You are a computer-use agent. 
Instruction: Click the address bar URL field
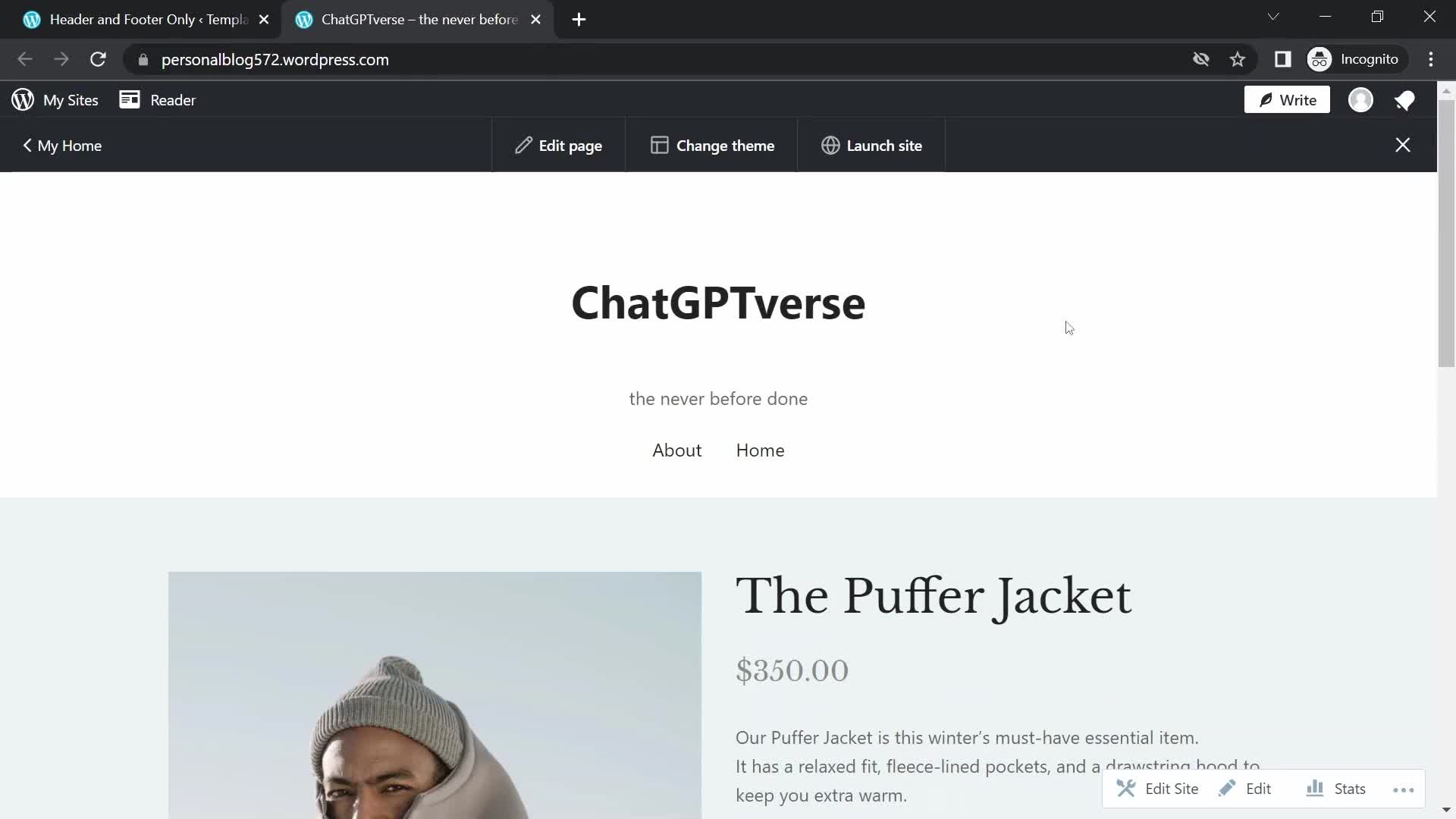pos(275,60)
